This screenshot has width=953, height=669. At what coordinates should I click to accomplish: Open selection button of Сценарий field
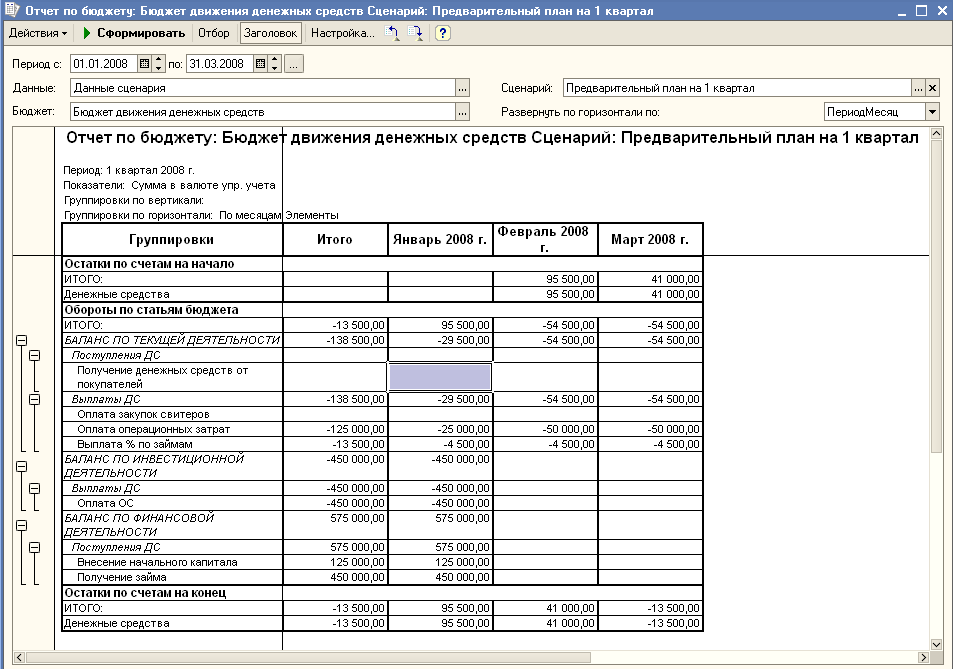click(918, 88)
